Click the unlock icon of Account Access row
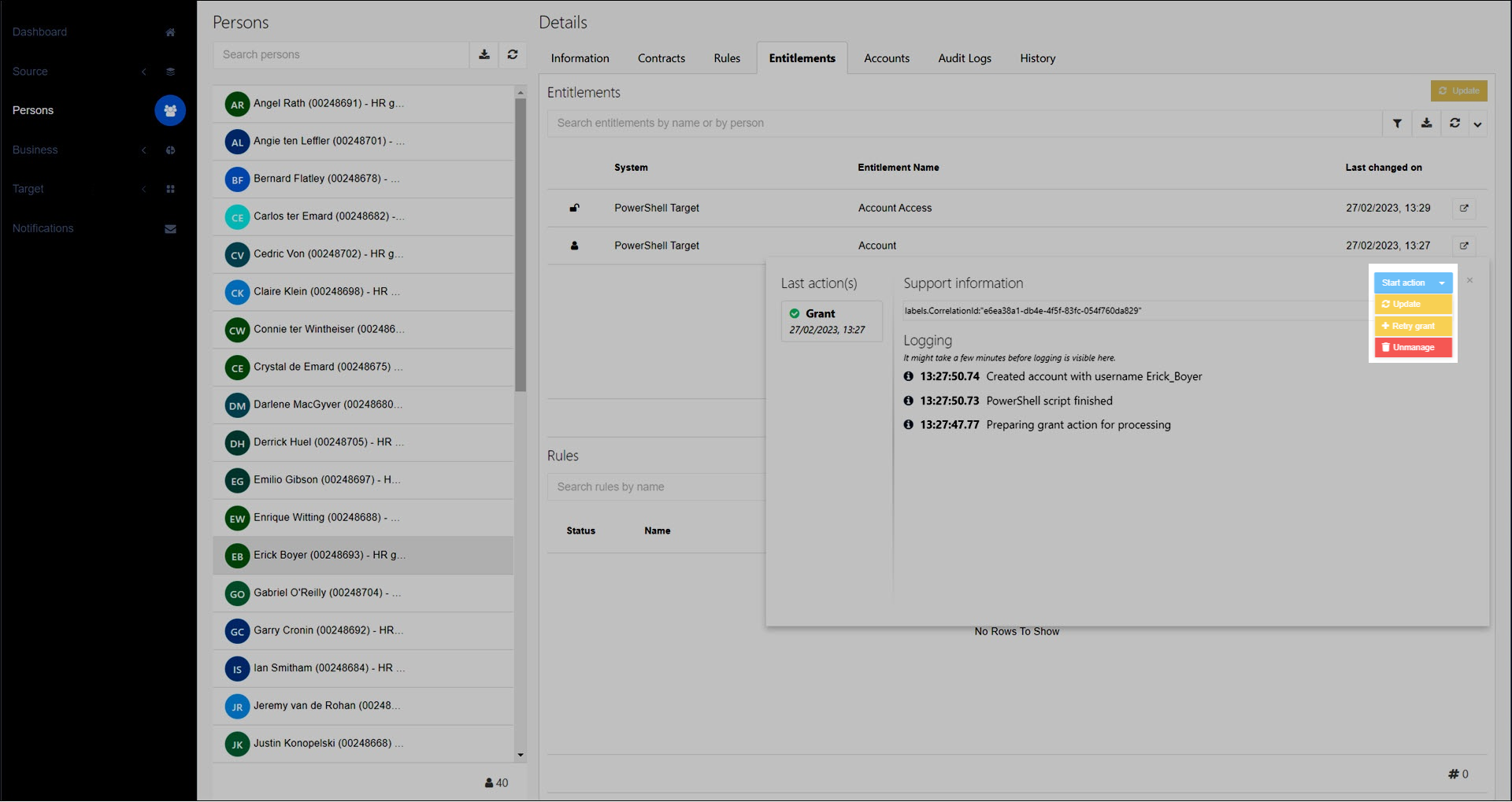Screen dimensions: 1512x802 (575, 208)
